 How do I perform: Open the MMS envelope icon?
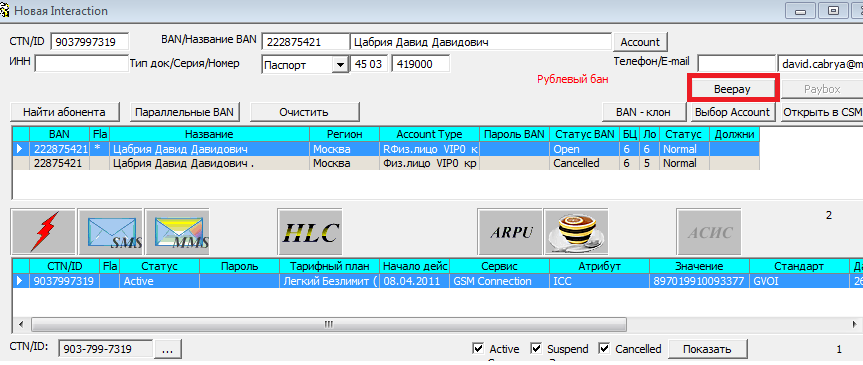[177, 231]
